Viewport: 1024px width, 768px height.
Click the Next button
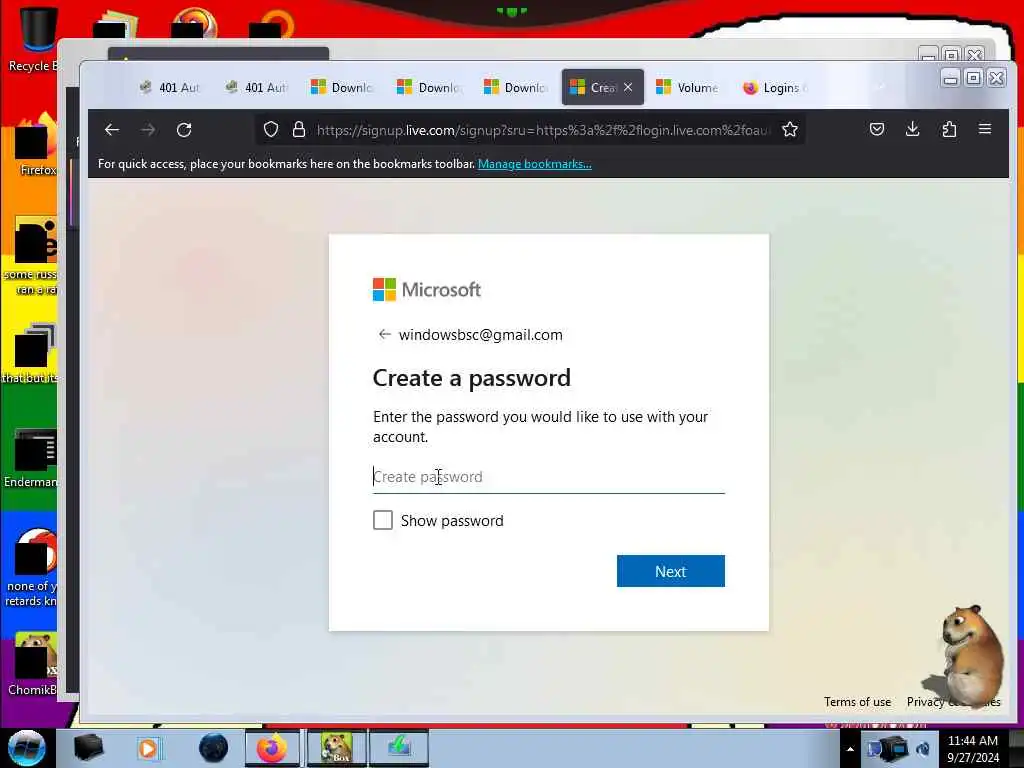pyautogui.click(x=671, y=571)
